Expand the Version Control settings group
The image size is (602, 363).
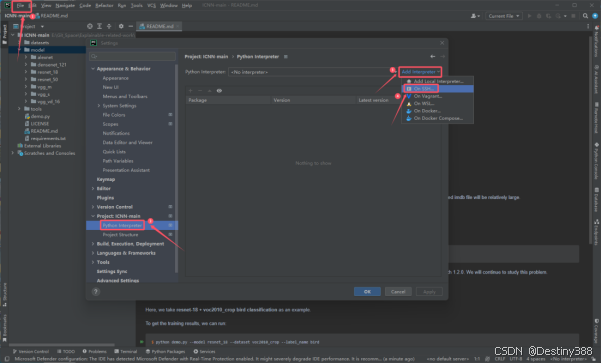tap(93, 207)
